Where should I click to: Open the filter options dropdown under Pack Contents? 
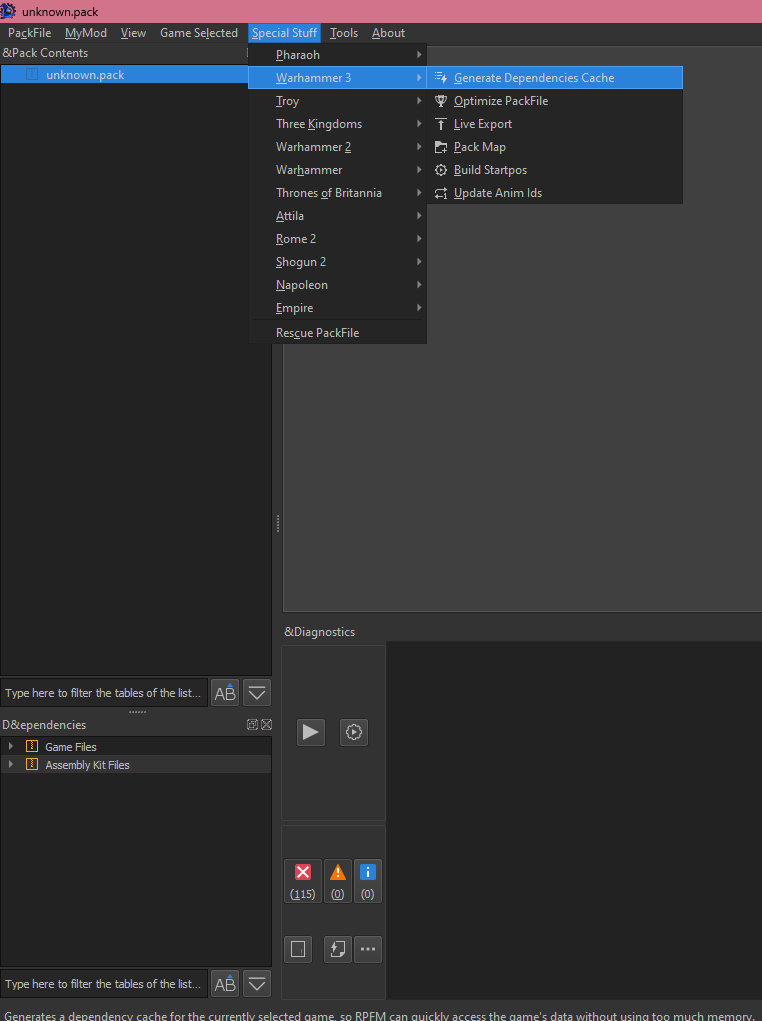tap(257, 693)
